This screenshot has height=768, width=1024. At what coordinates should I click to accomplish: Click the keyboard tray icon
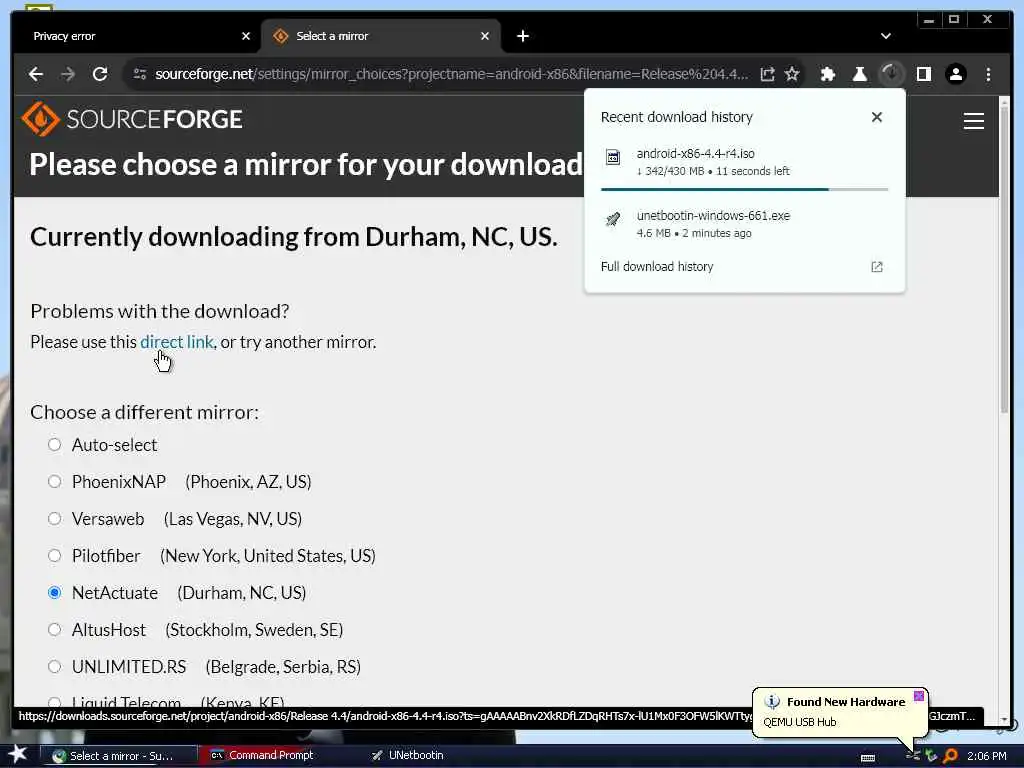coord(868,758)
